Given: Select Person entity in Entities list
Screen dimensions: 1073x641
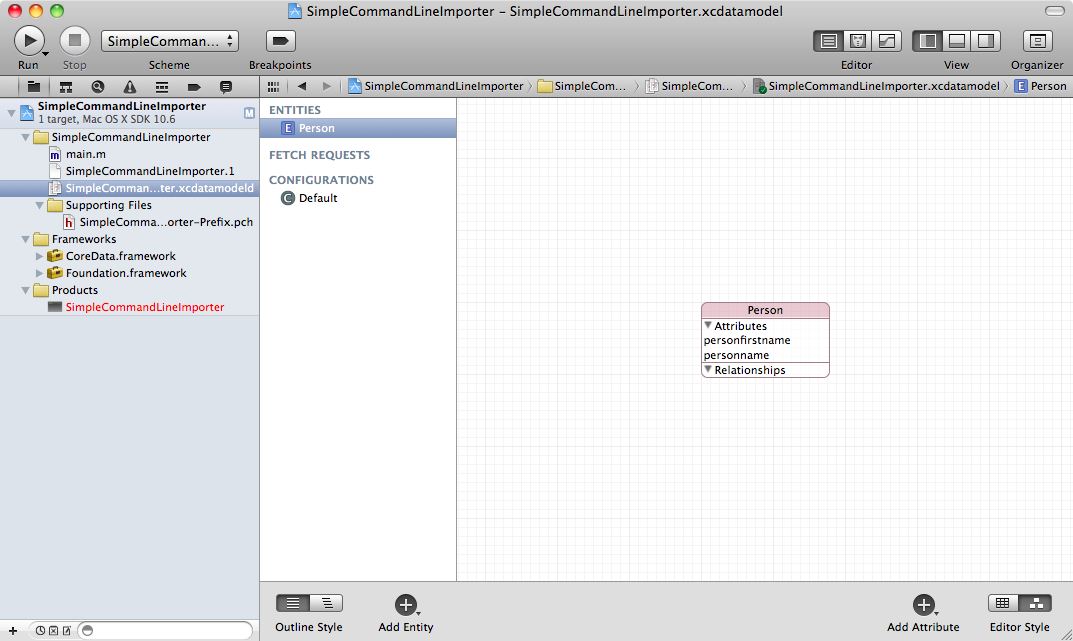Looking at the screenshot, I should [316, 128].
